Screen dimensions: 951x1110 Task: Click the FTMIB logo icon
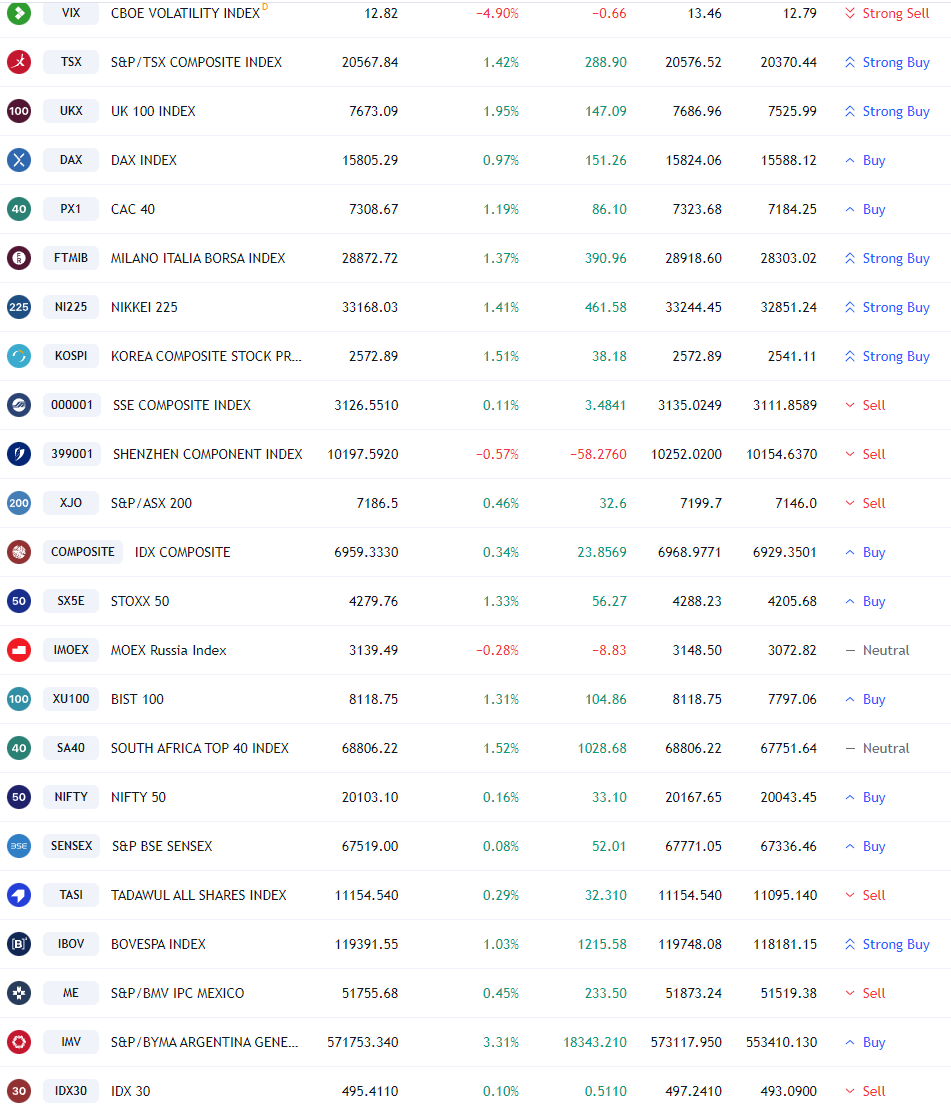click(x=19, y=258)
